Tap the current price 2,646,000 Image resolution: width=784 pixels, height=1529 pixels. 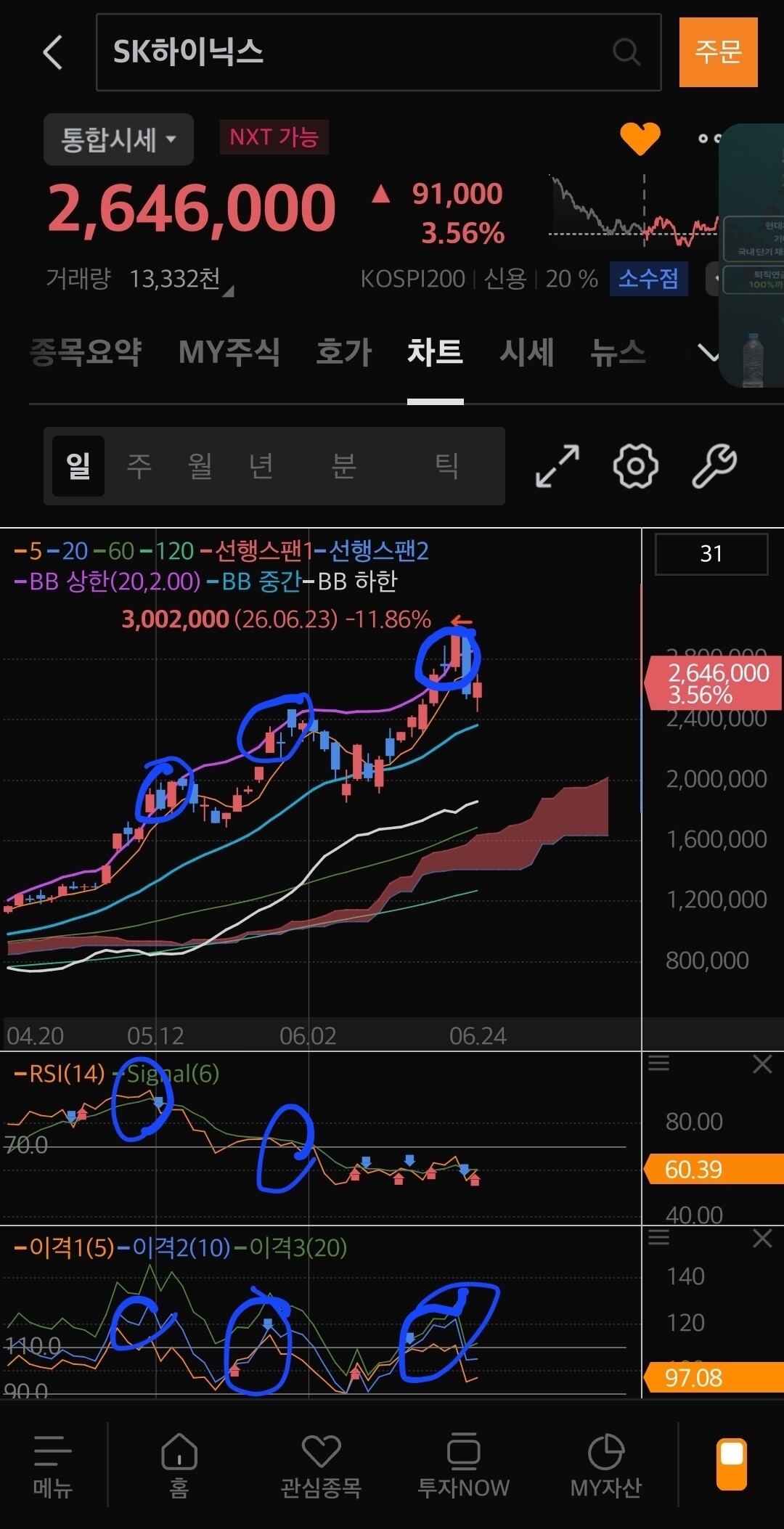pos(192,209)
